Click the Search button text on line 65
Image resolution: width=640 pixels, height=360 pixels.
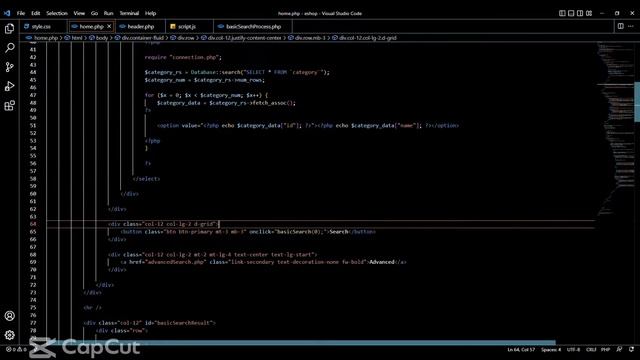tap(339, 231)
